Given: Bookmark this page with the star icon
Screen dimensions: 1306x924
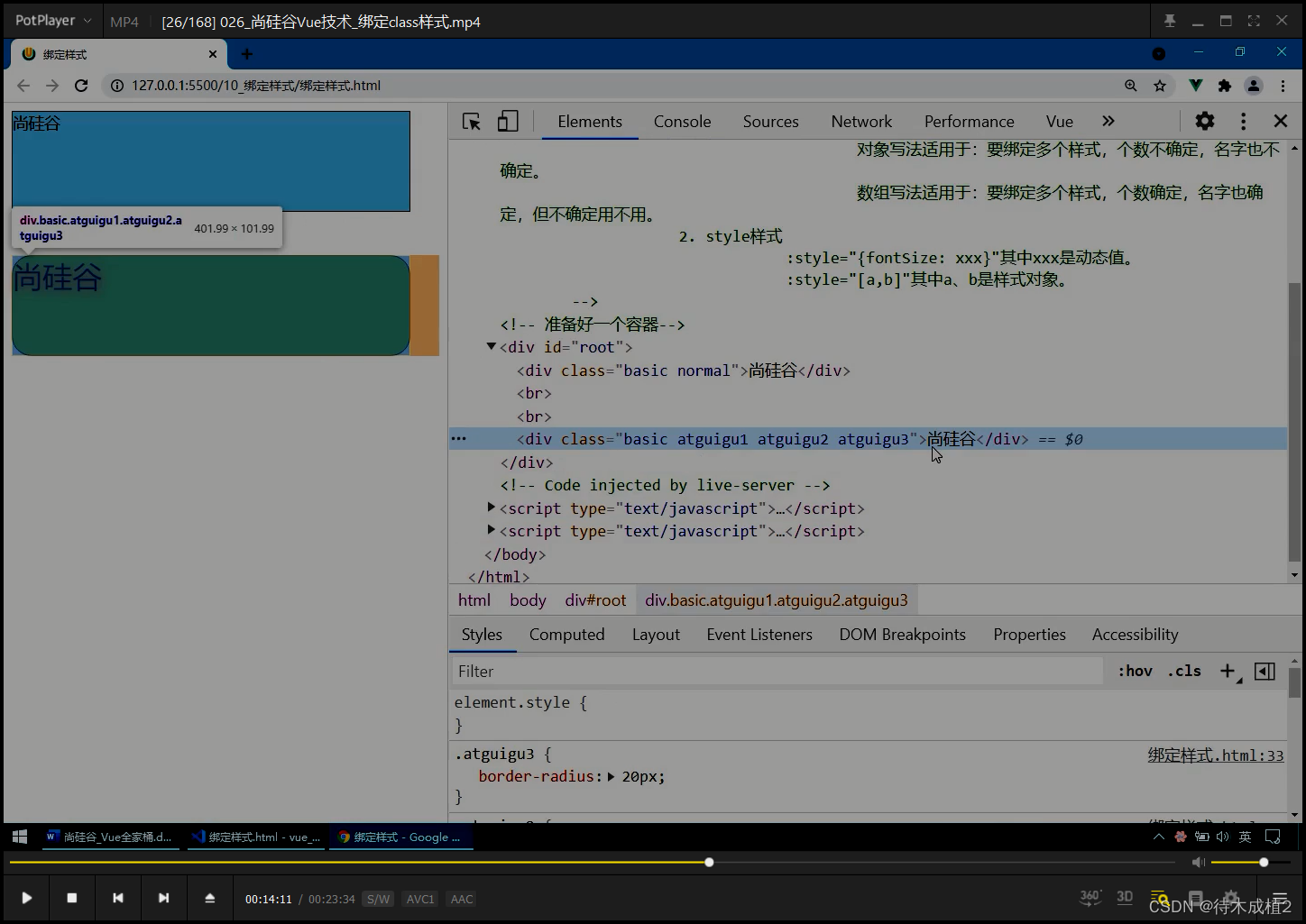Looking at the screenshot, I should click(1160, 86).
